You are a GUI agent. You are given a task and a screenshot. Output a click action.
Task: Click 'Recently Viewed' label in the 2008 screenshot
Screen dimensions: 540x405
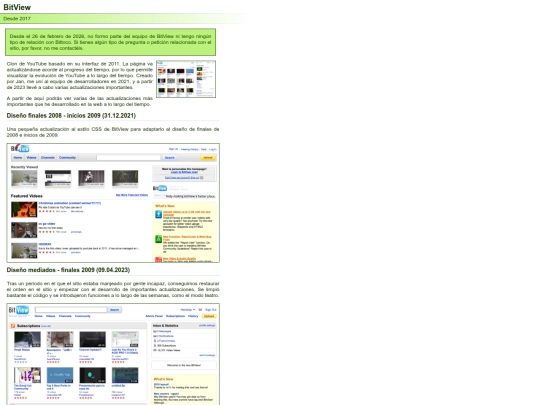[x=24, y=167]
